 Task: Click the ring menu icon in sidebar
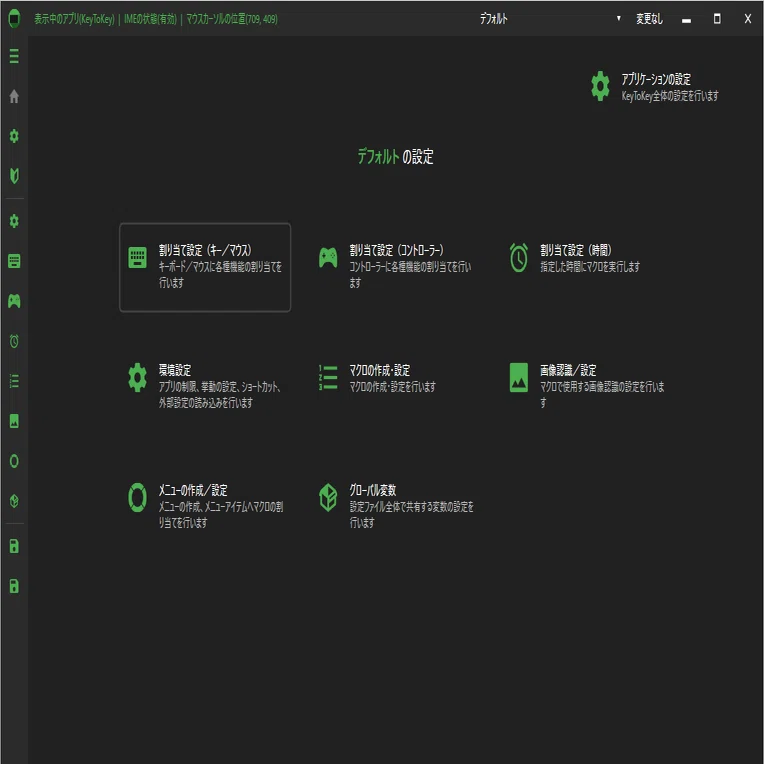coord(14,461)
